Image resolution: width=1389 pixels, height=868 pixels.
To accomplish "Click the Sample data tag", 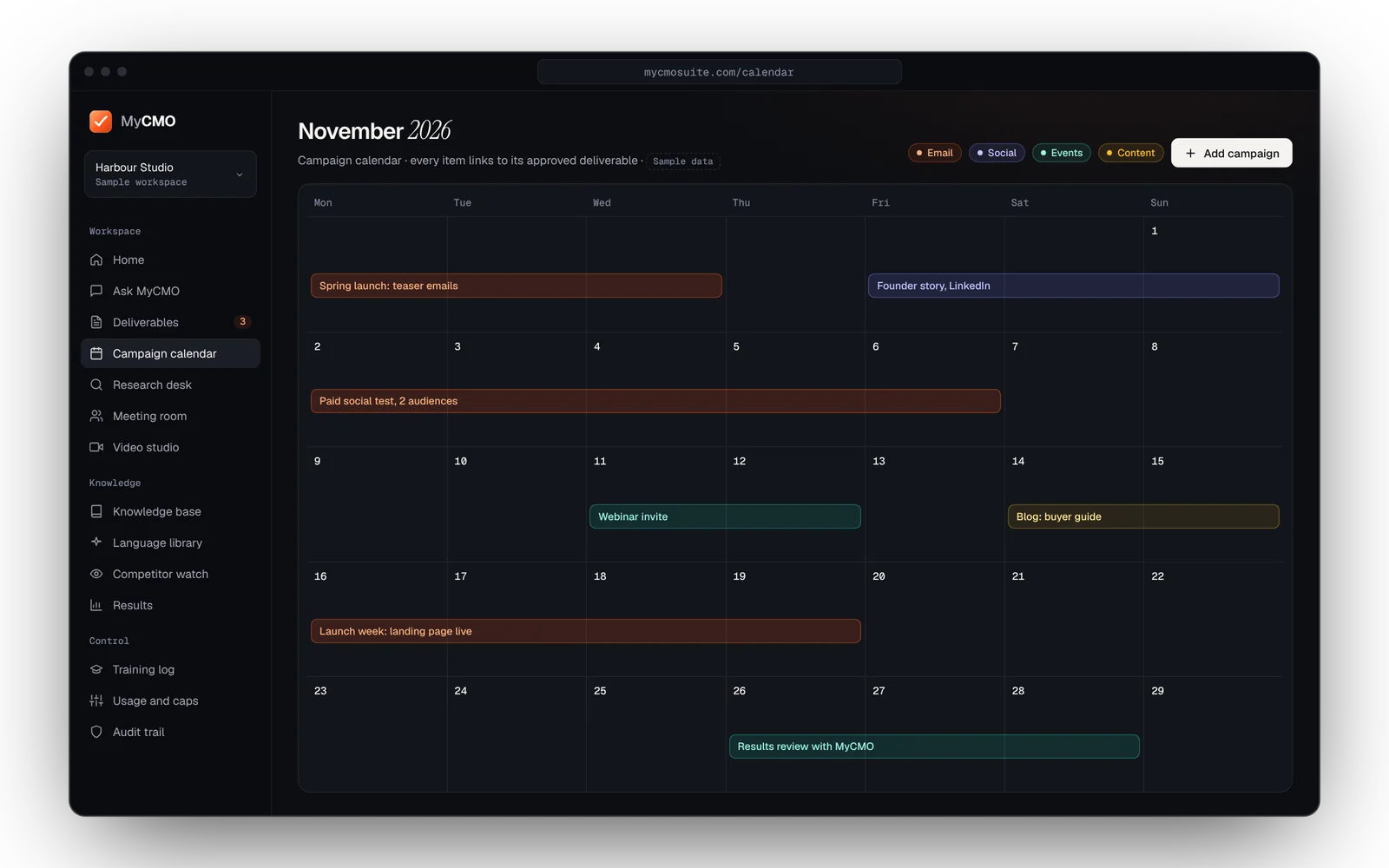I will point(683,161).
